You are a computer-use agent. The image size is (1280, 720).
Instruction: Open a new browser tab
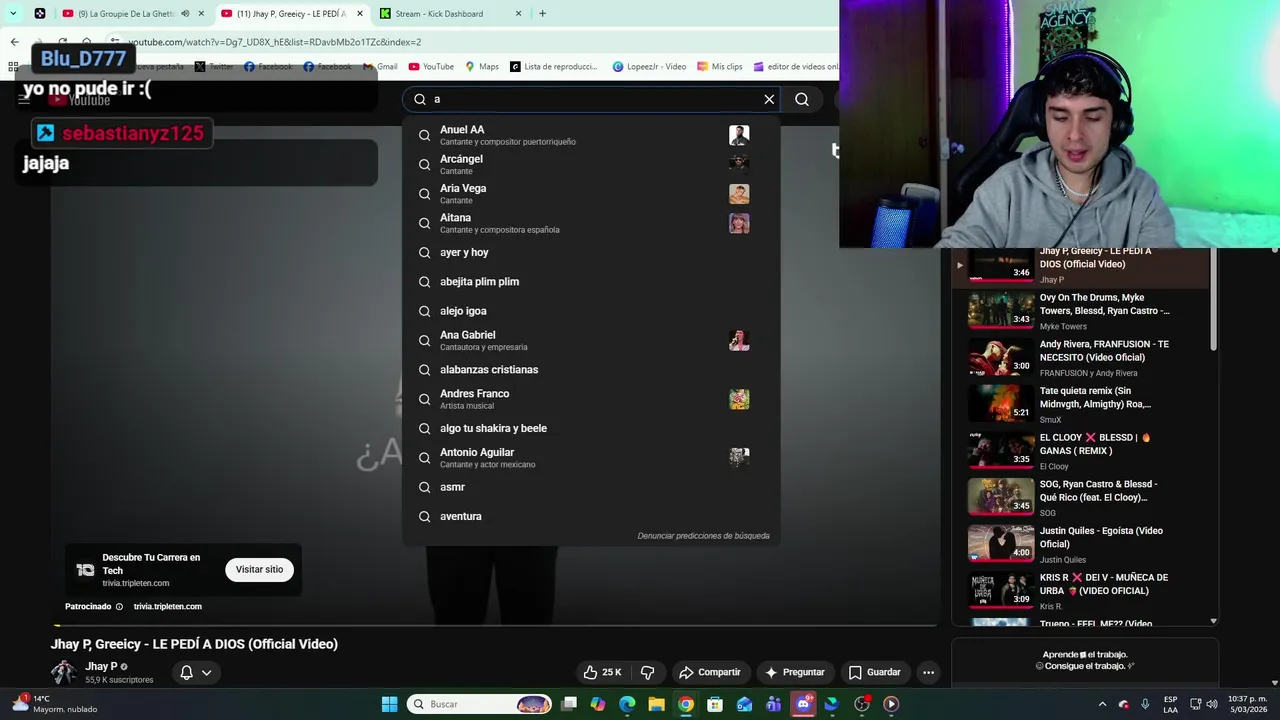pyautogui.click(x=542, y=14)
